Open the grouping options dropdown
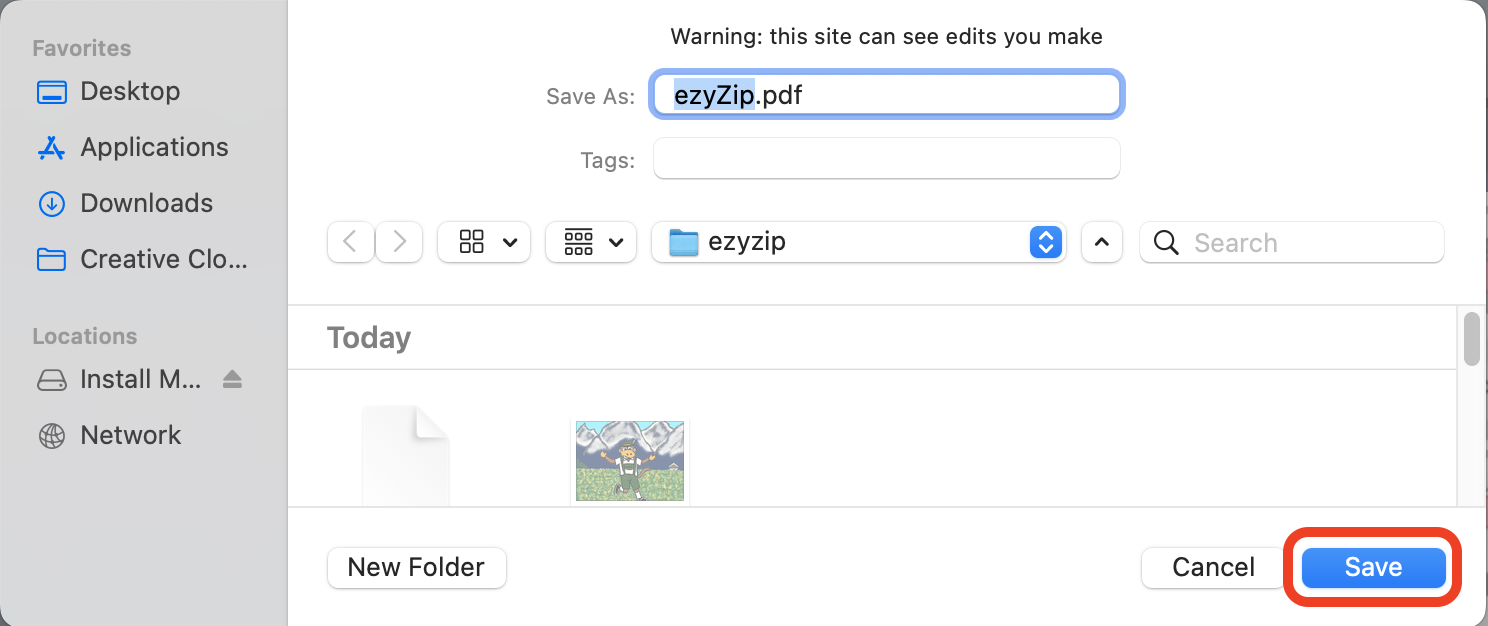Viewport: 1488px width, 626px height. 591,242
